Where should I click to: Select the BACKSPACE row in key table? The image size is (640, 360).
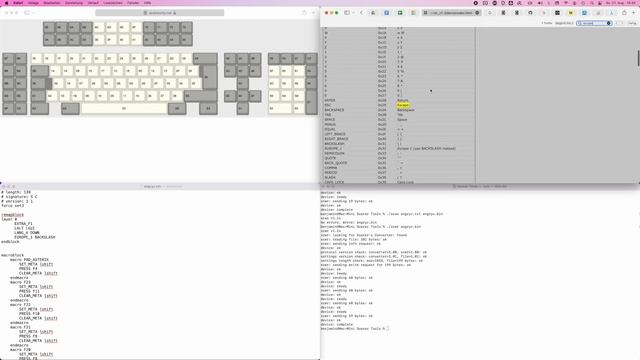(x=399, y=110)
